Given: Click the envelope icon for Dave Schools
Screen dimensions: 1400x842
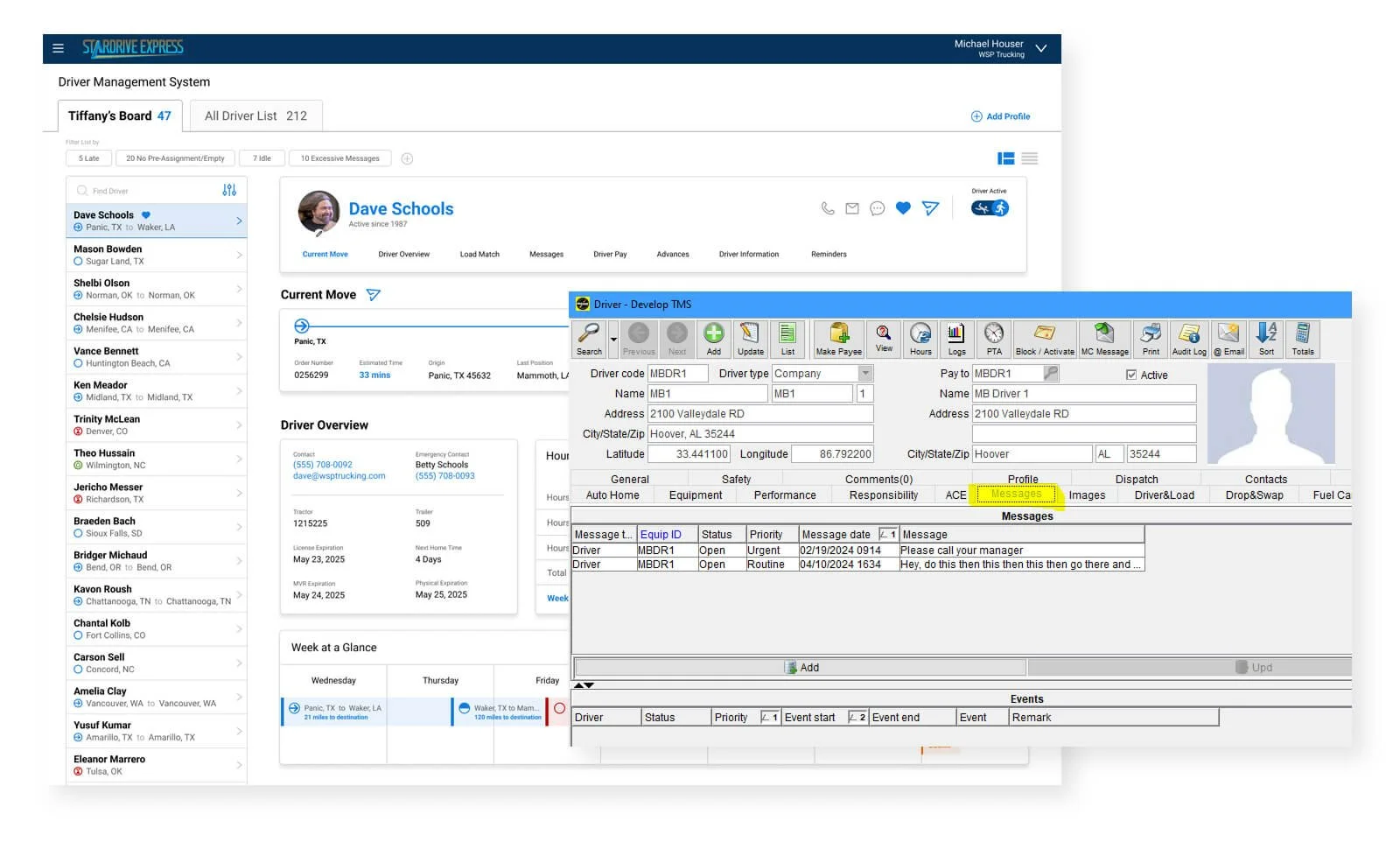Looking at the screenshot, I should point(852,208).
